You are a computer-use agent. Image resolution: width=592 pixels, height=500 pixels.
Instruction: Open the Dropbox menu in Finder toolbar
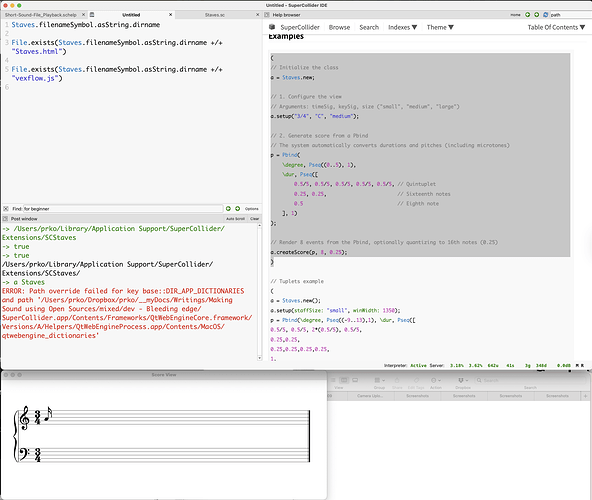pos(463,380)
